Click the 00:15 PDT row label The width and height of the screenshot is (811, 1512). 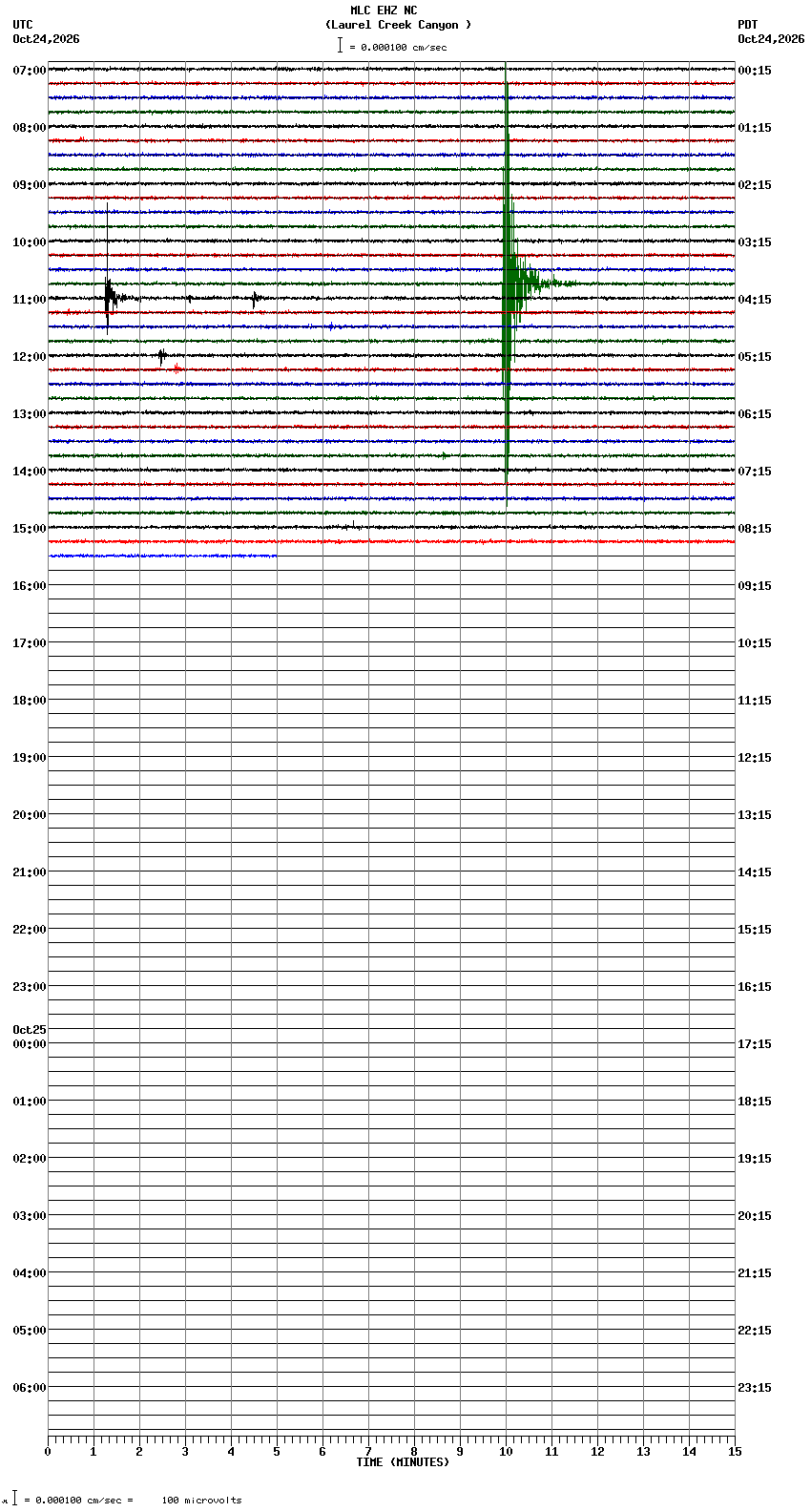click(x=755, y=71)
